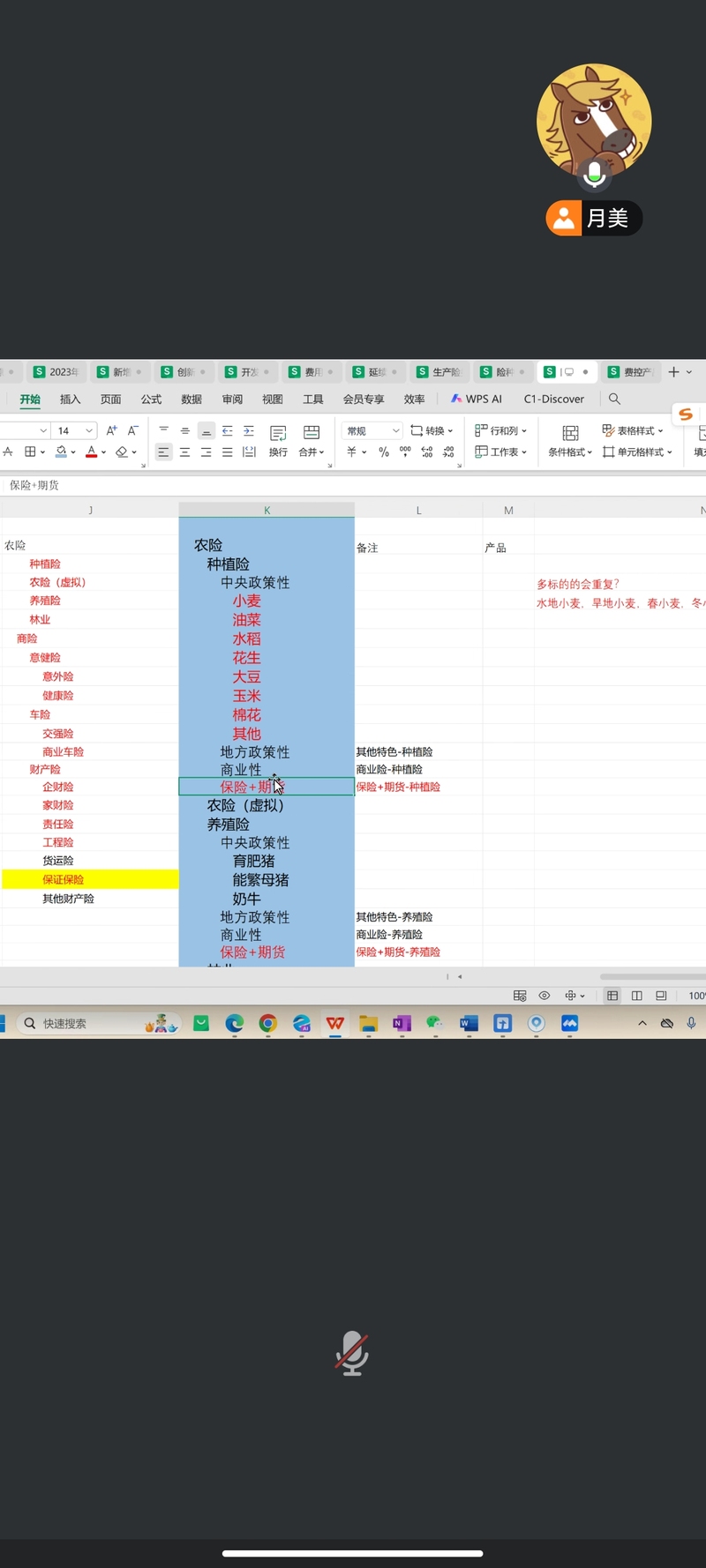Add a new document tab with plus button
The image size is (706, 1568).
coord(673,372)
